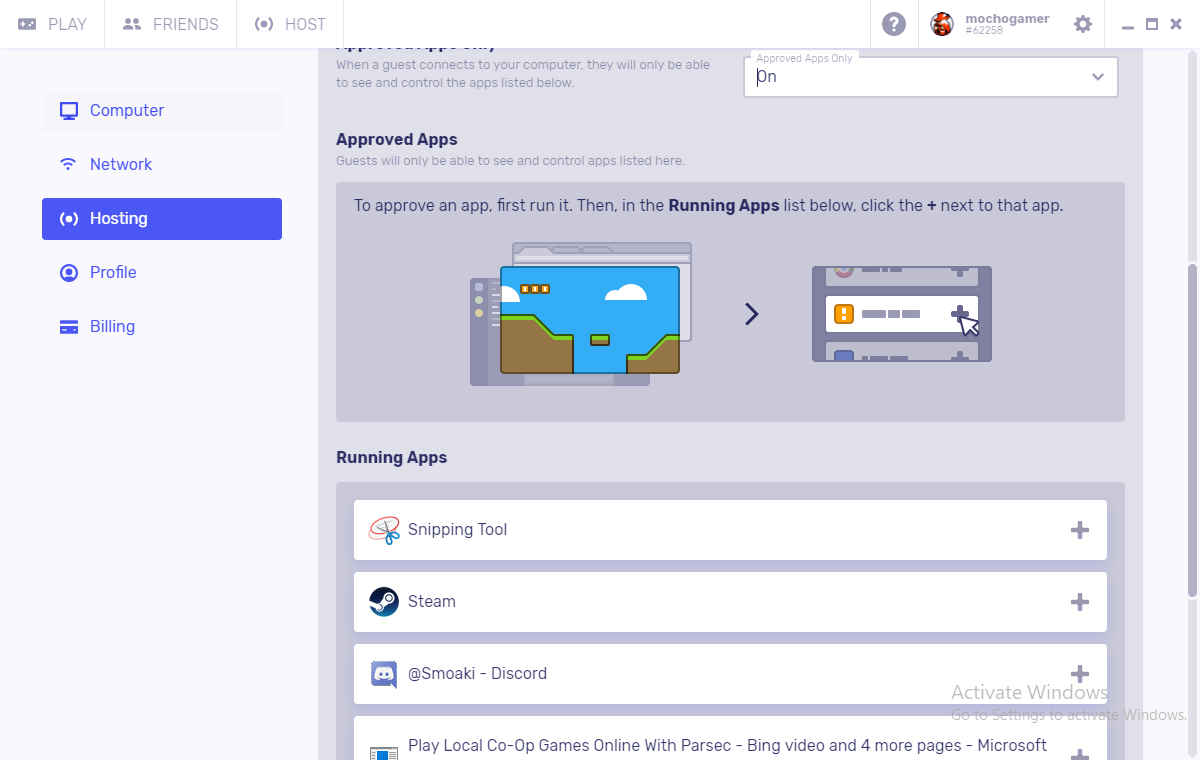Switch to the FRIENDS tab

[x=170, y=24]
